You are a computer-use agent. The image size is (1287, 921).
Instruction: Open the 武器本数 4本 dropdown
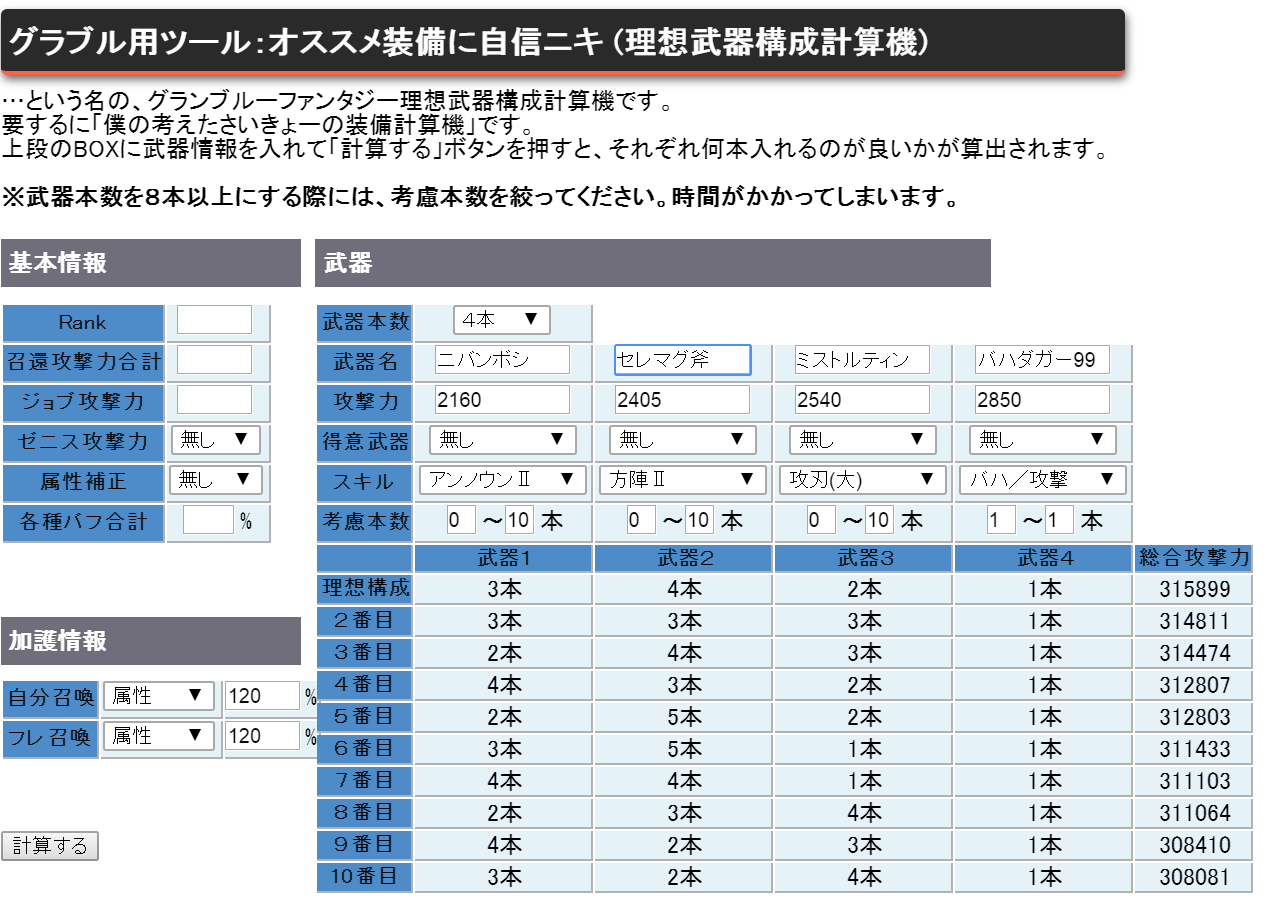click(502, 320)
